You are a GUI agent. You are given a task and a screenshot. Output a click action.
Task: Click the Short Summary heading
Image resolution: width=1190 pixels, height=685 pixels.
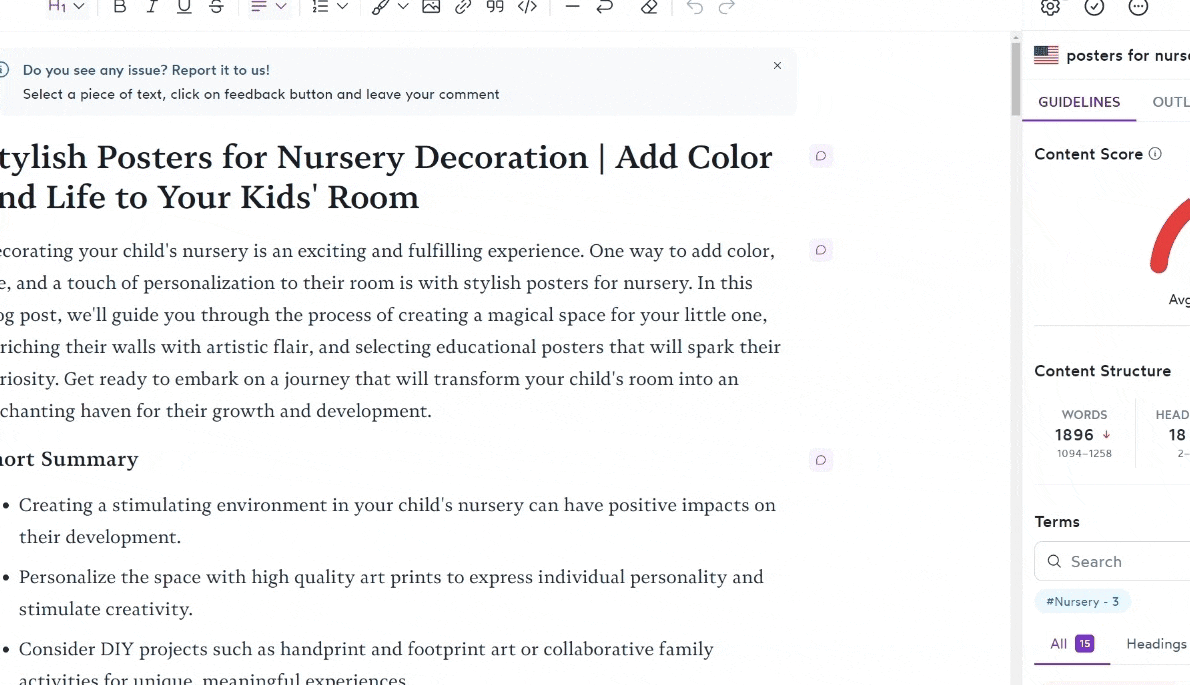coord(69,459)
